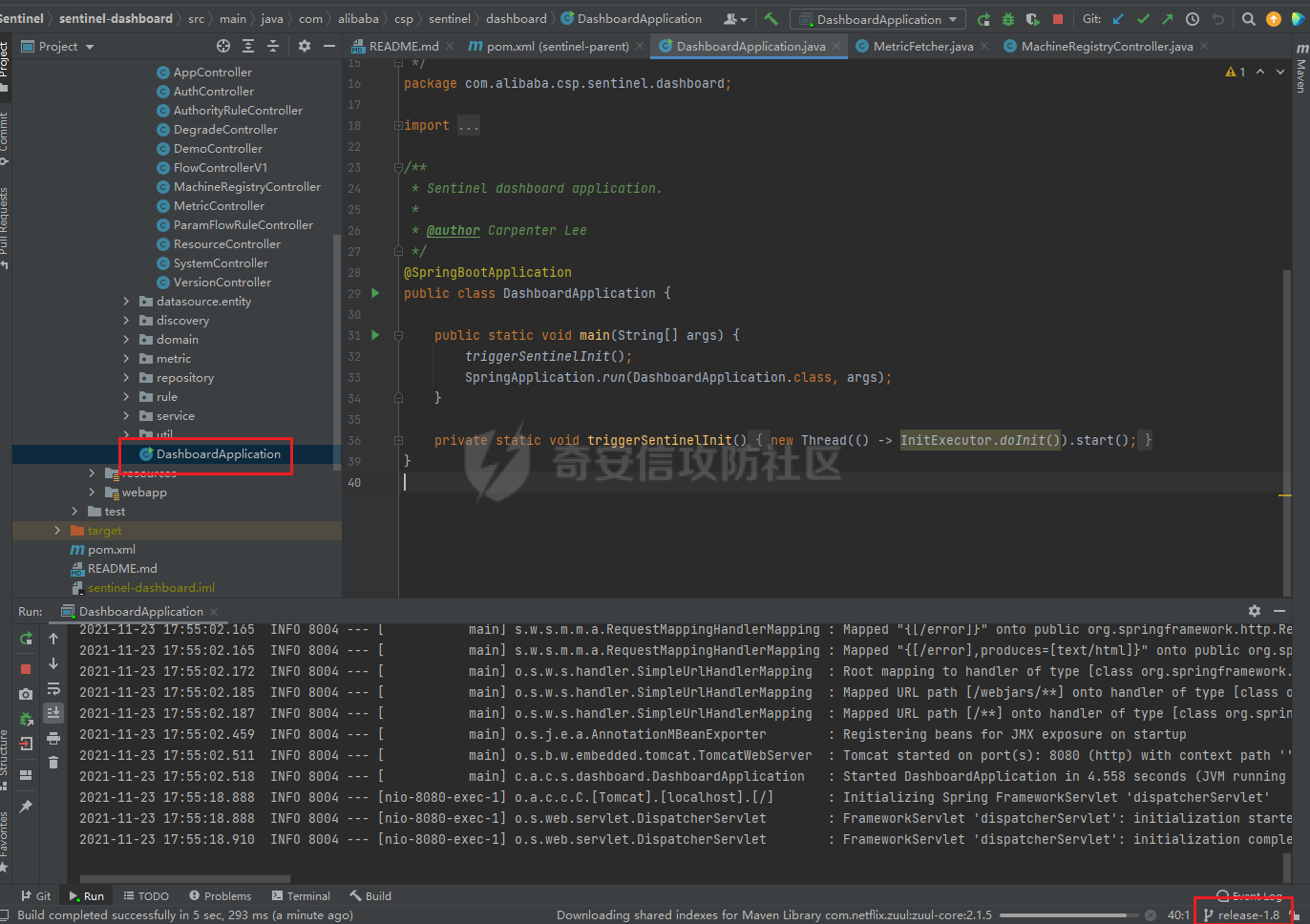Expand the metric package

coord(126,358)
